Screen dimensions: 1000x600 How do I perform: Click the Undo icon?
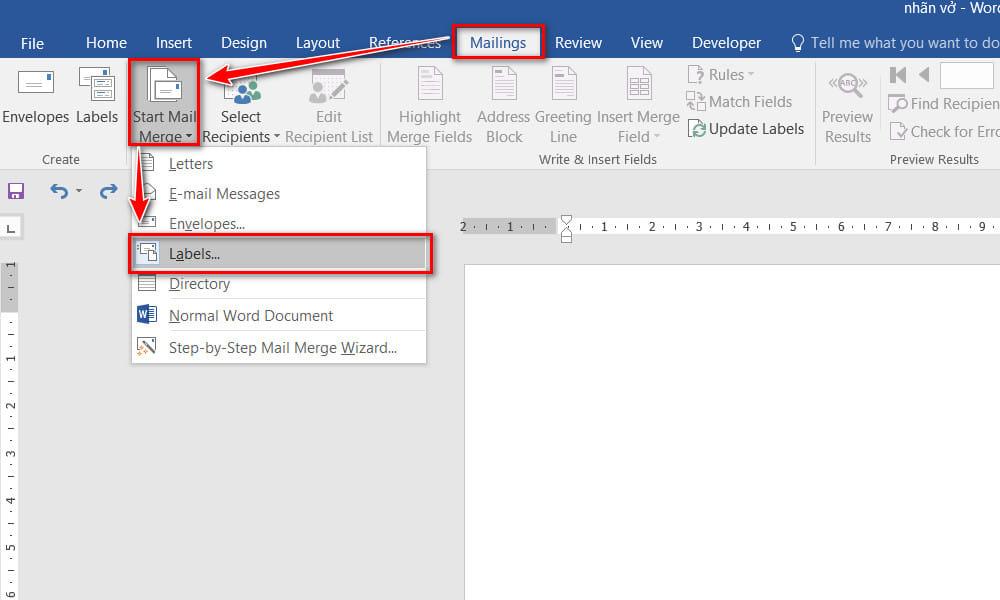59,191
